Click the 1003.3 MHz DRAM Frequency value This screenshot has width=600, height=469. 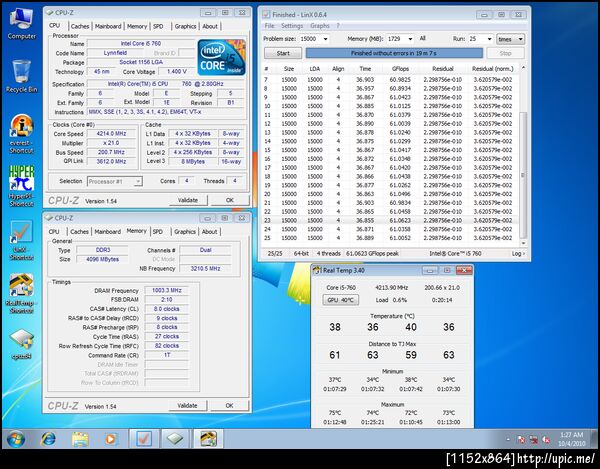tap(166, 290)
